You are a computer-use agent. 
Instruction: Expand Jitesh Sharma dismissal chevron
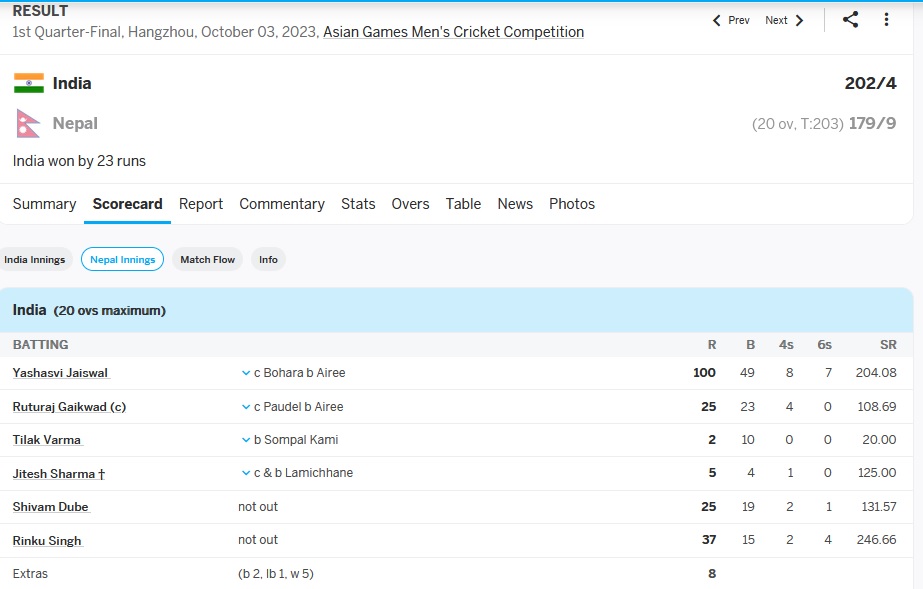[x=246, y=473]
